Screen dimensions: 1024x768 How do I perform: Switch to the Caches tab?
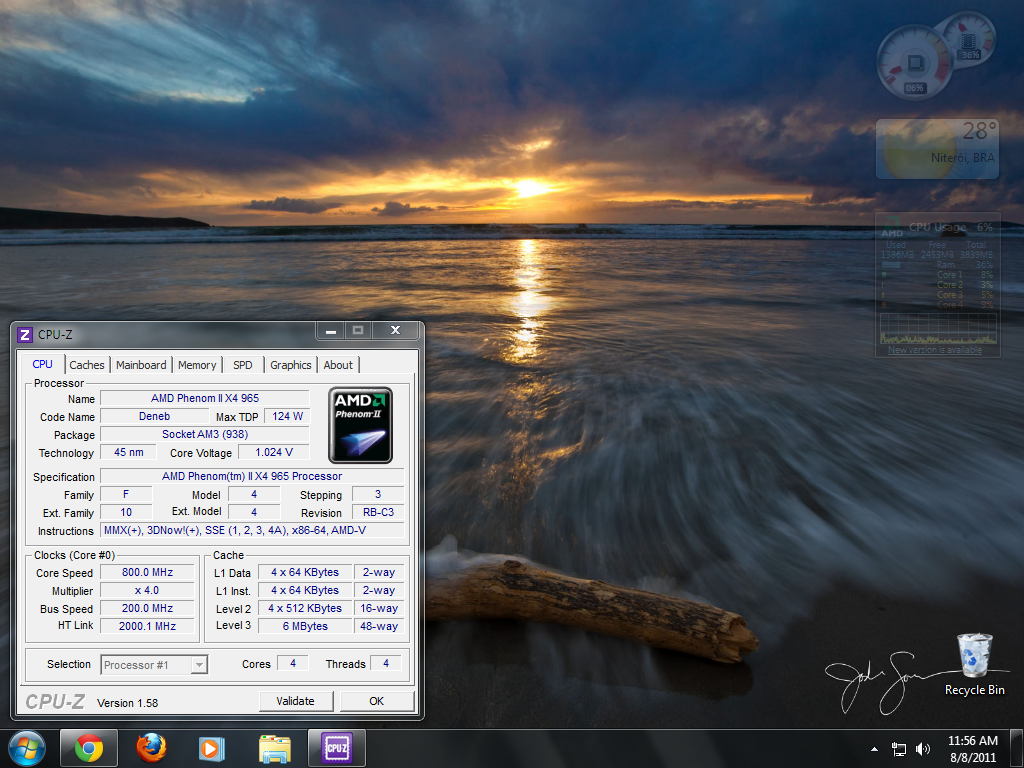click(x=87, y=365)
